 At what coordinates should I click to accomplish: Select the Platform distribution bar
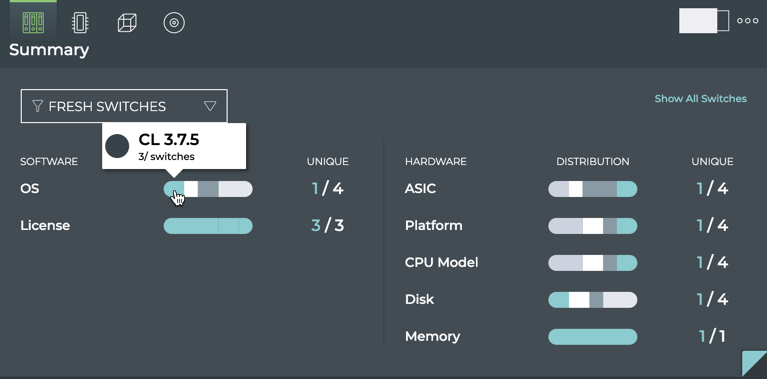coord(592,226)
